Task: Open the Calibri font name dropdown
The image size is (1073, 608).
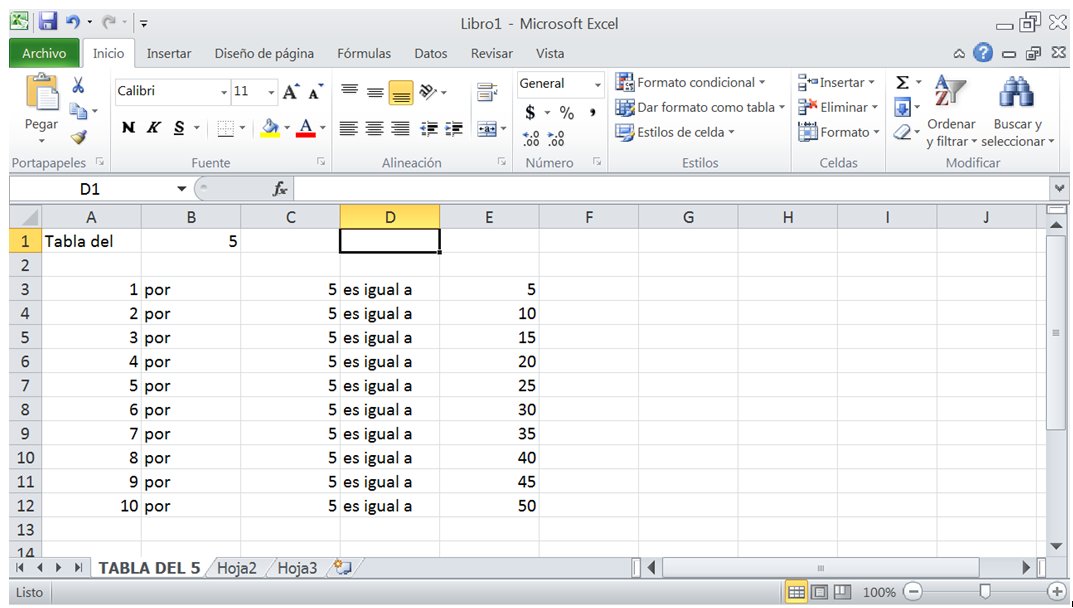Action: [x=224, y=92]
